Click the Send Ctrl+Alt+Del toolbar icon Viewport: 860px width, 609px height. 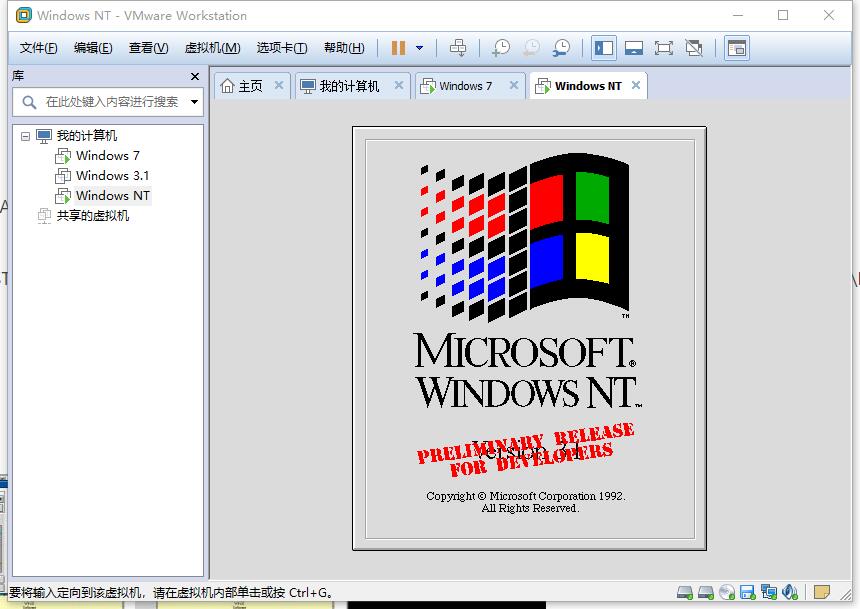pos(458,48)
